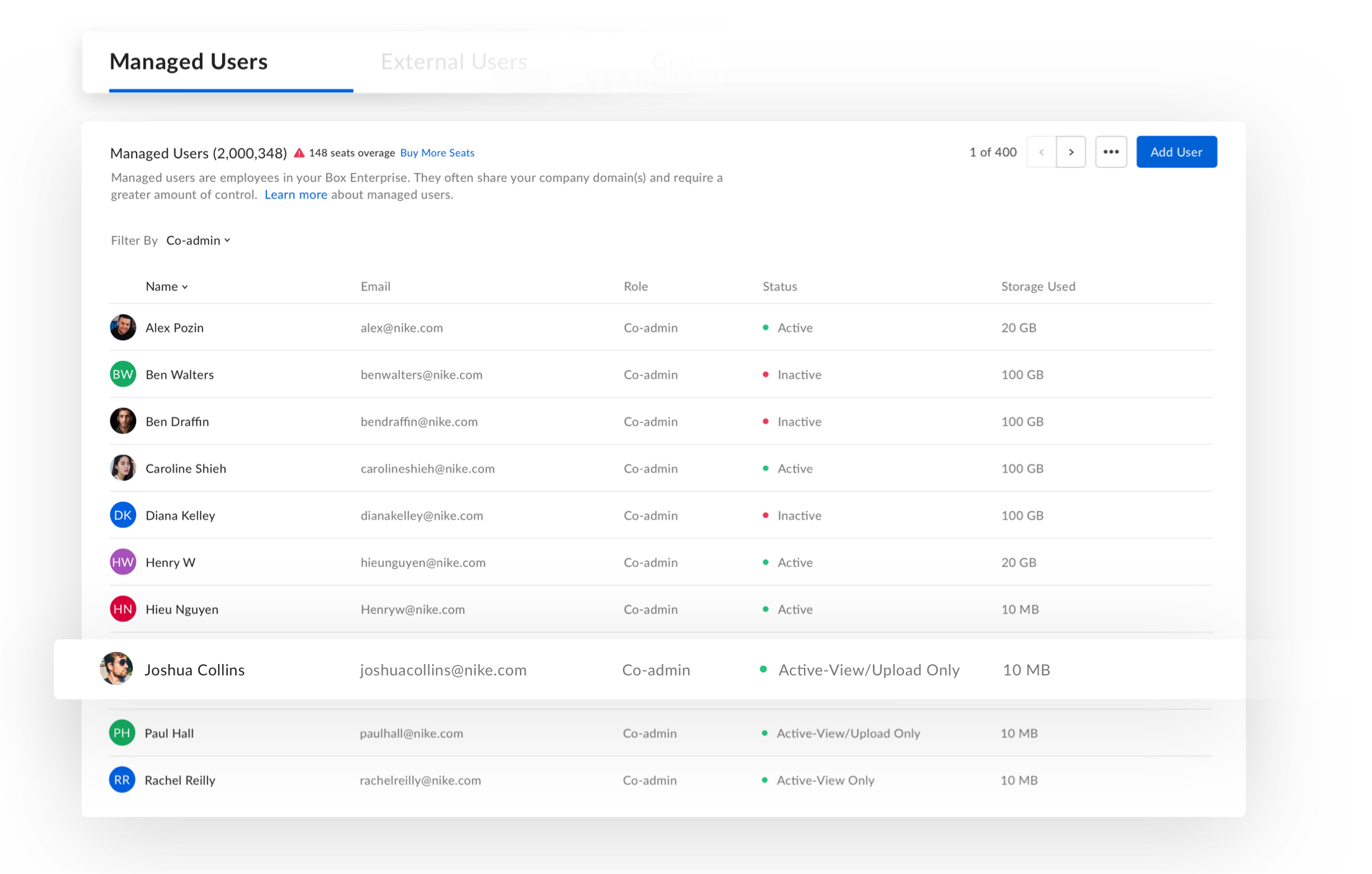Click Joshua Collins' profile photo
The image size is (1372, 874).
tap(116, 669)
